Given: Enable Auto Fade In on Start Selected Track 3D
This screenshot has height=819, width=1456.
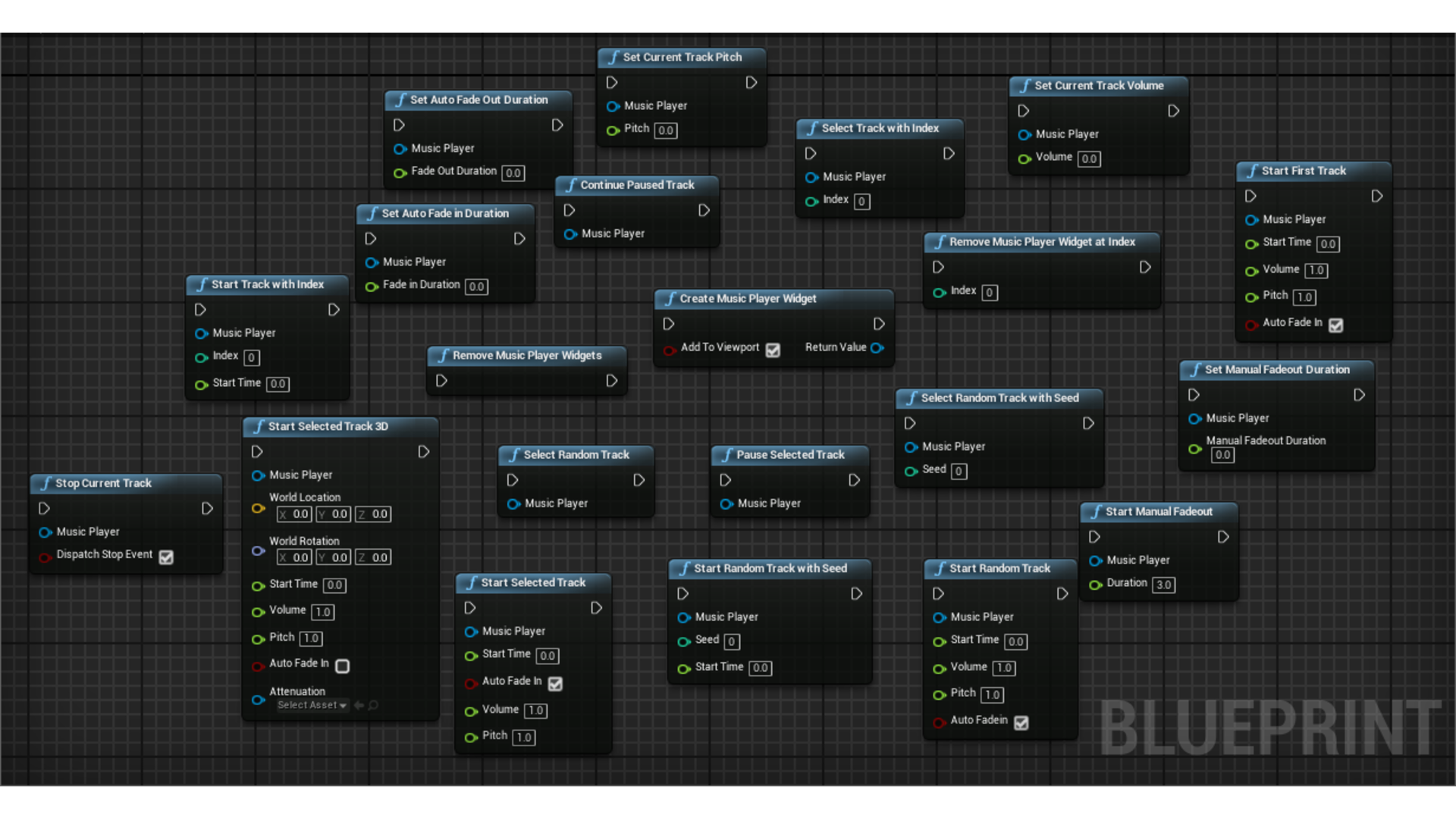Looking at the screenshot, I should [x=342, y=667].
